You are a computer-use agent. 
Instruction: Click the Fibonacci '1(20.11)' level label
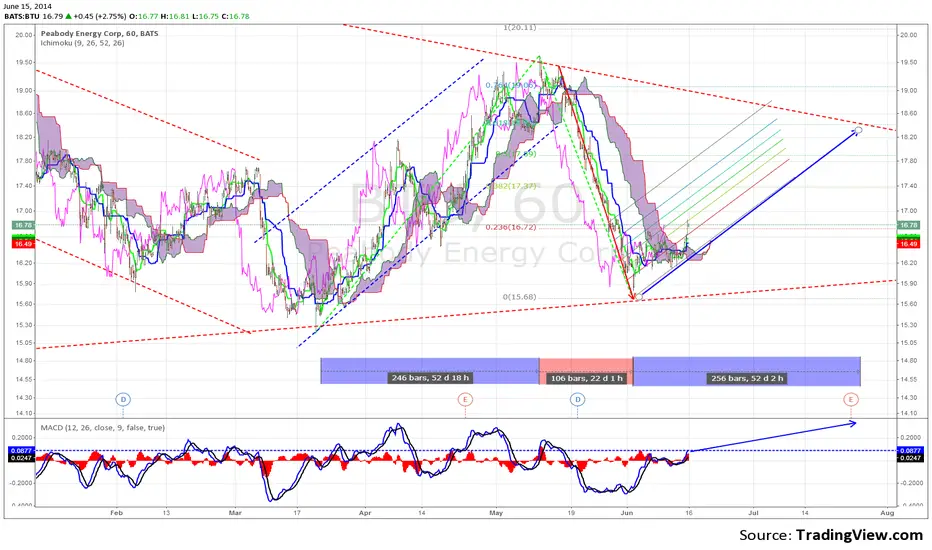click(519, 27)
